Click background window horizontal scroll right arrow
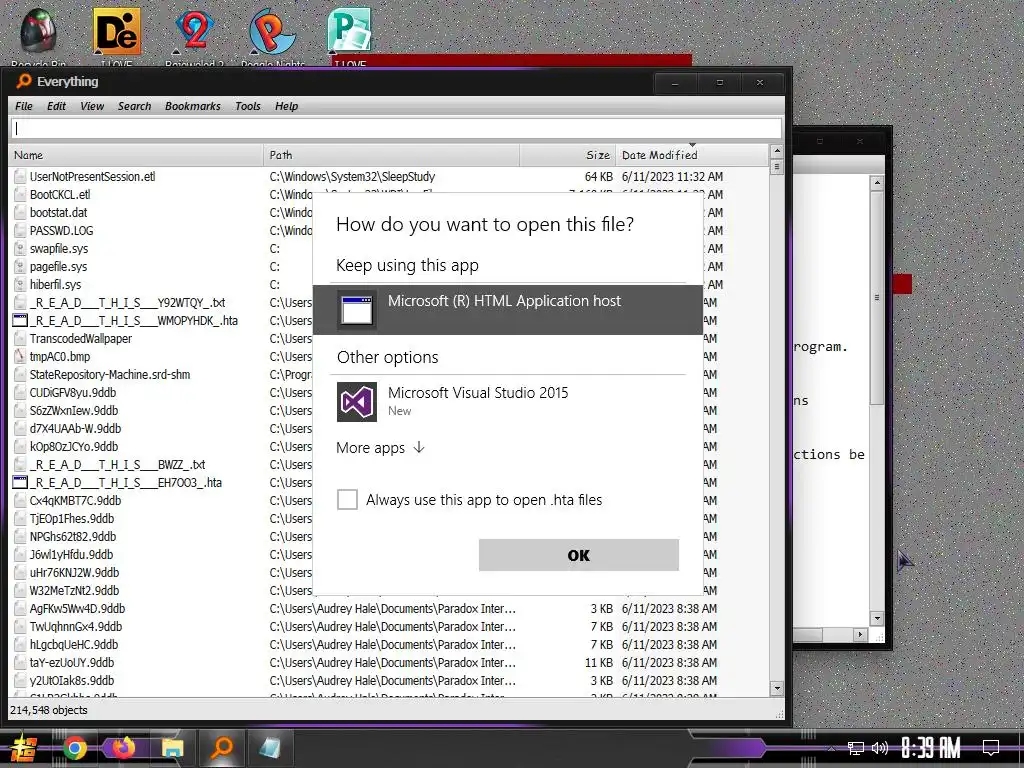 click(860, 634)
